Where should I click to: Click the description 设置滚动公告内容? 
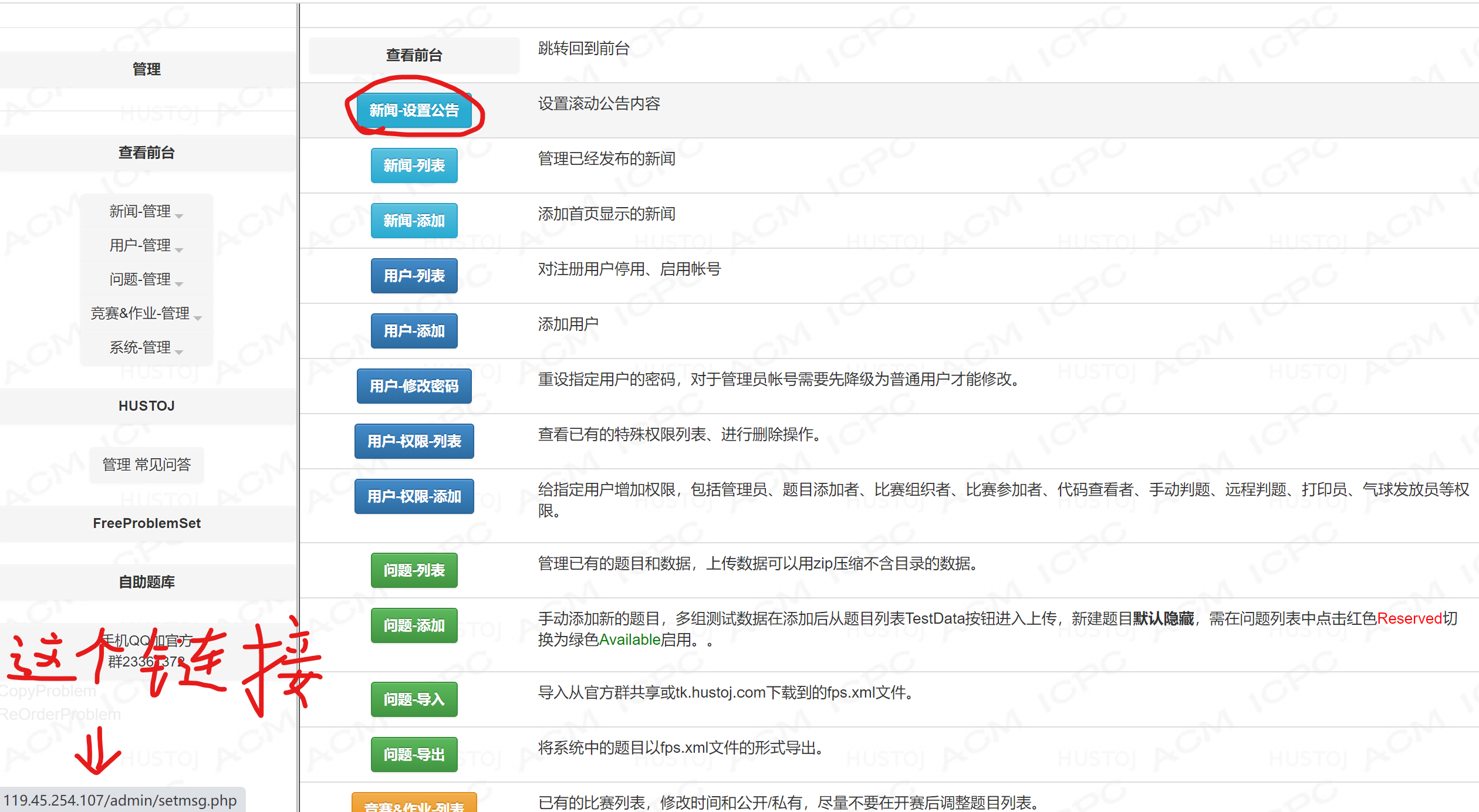[599, 103]
